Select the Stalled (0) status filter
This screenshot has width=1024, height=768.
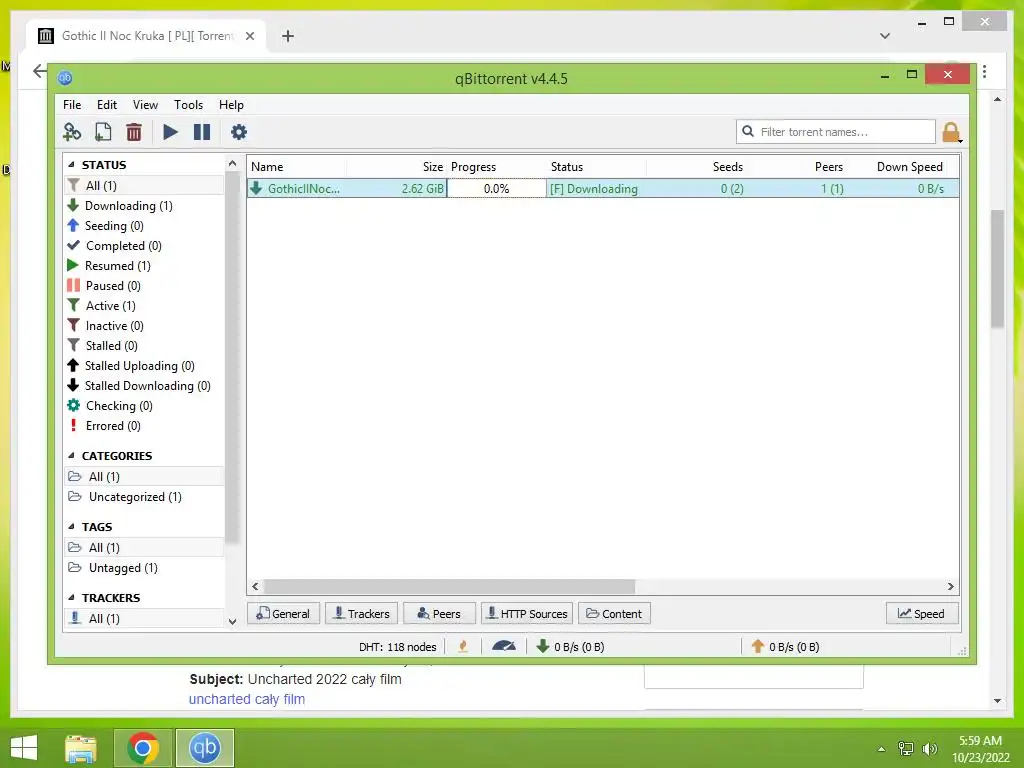point(144,345)
